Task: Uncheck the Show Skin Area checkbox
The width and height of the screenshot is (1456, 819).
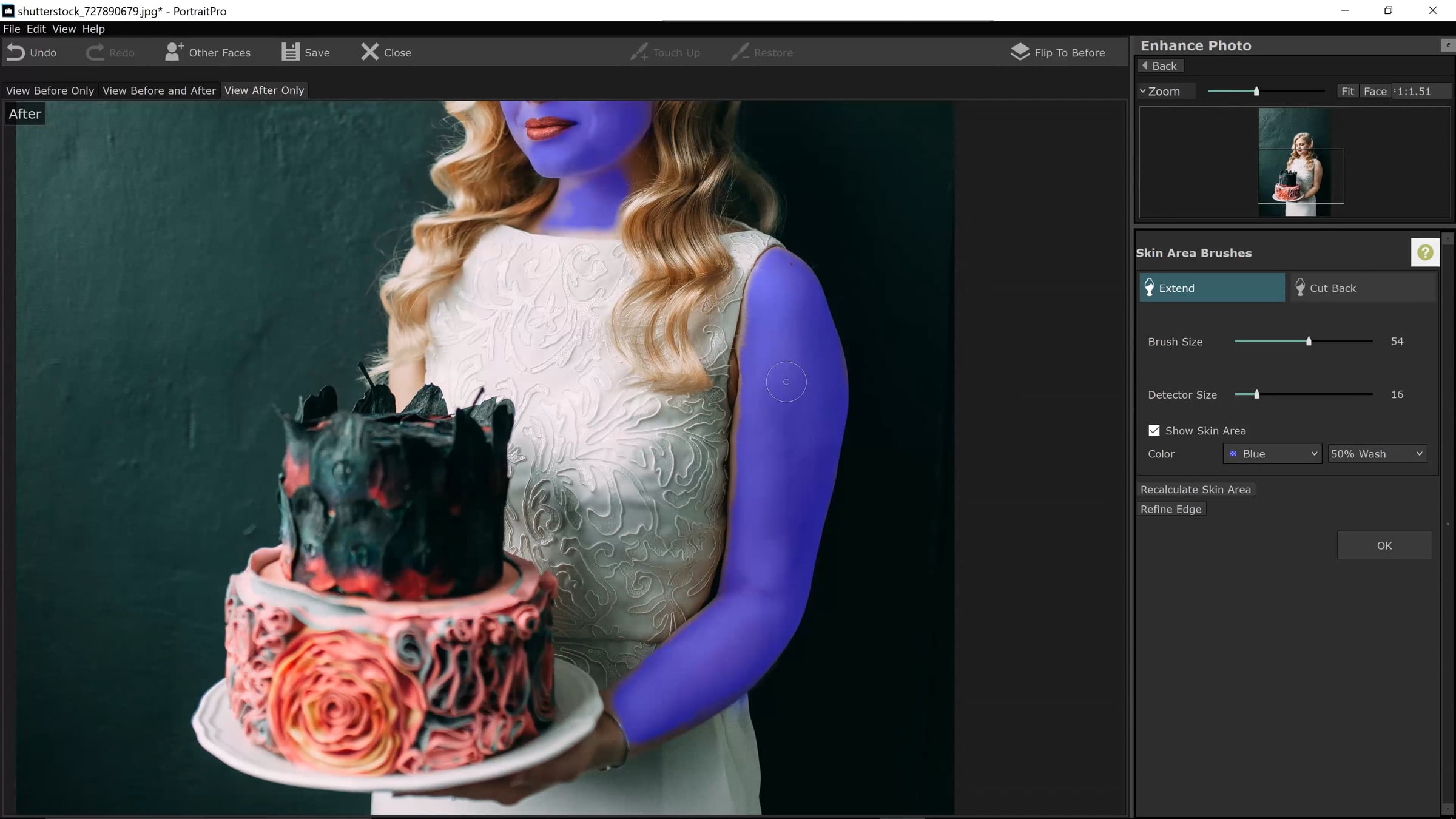Action: [x=1154, y=431]
